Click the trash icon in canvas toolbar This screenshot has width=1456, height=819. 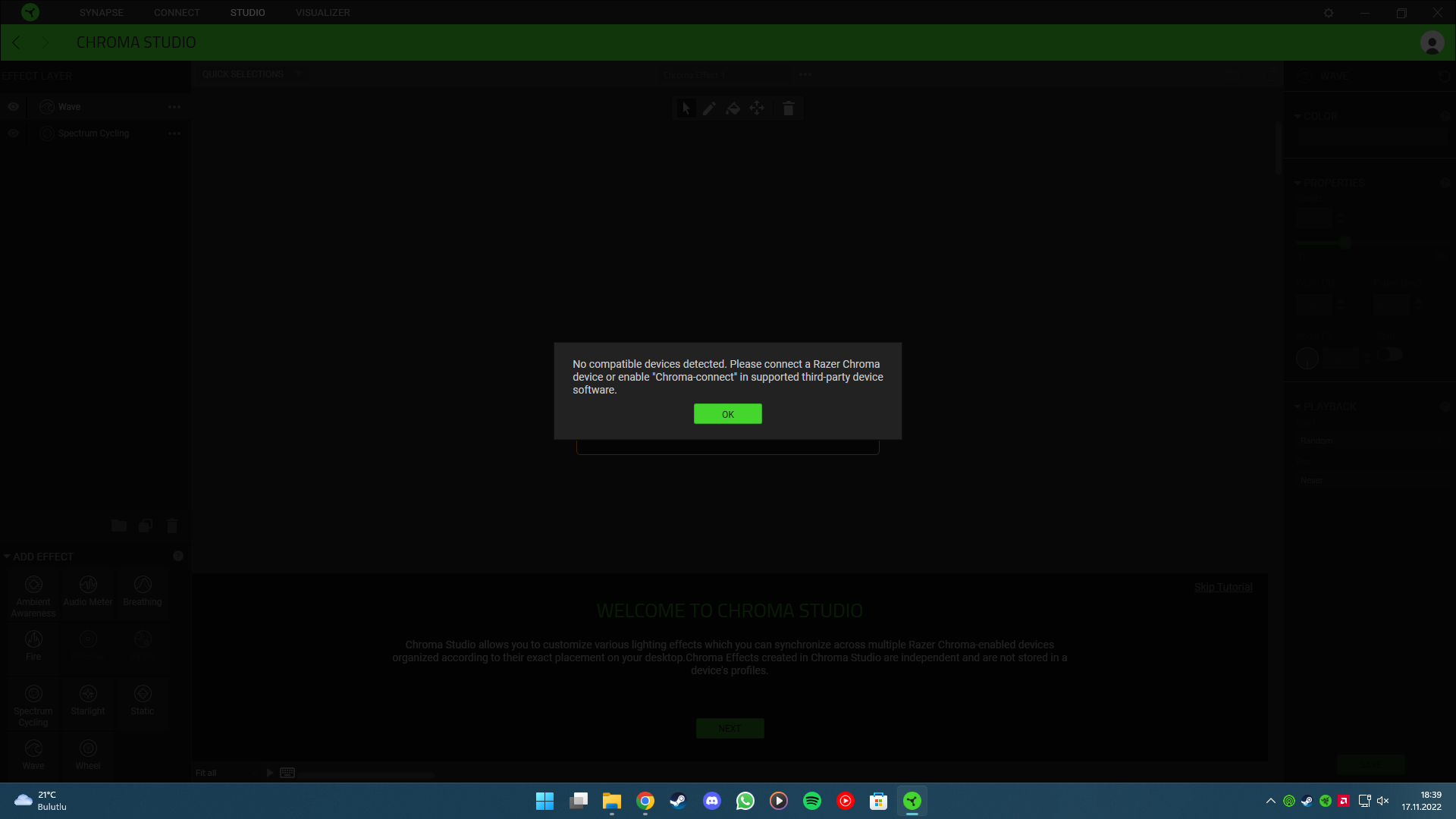point(789,108)
